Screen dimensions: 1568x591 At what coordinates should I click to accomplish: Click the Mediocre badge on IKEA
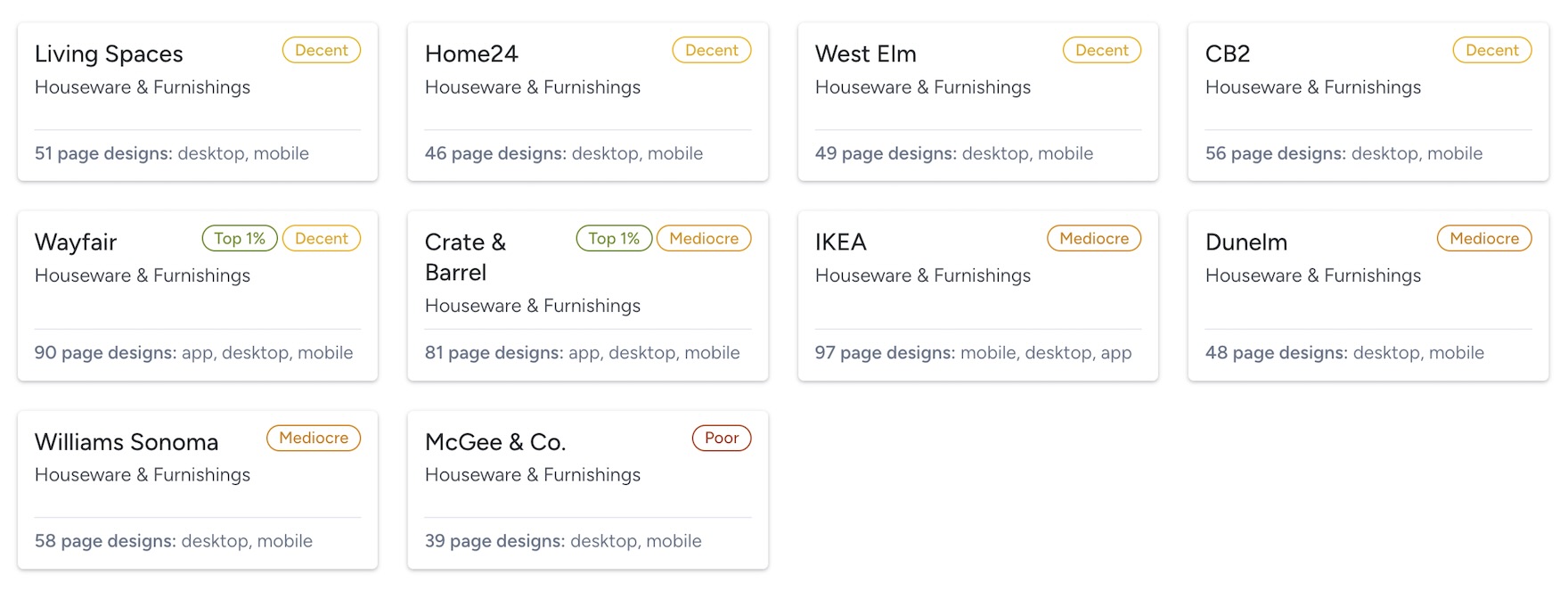[x=1093, y=239]
